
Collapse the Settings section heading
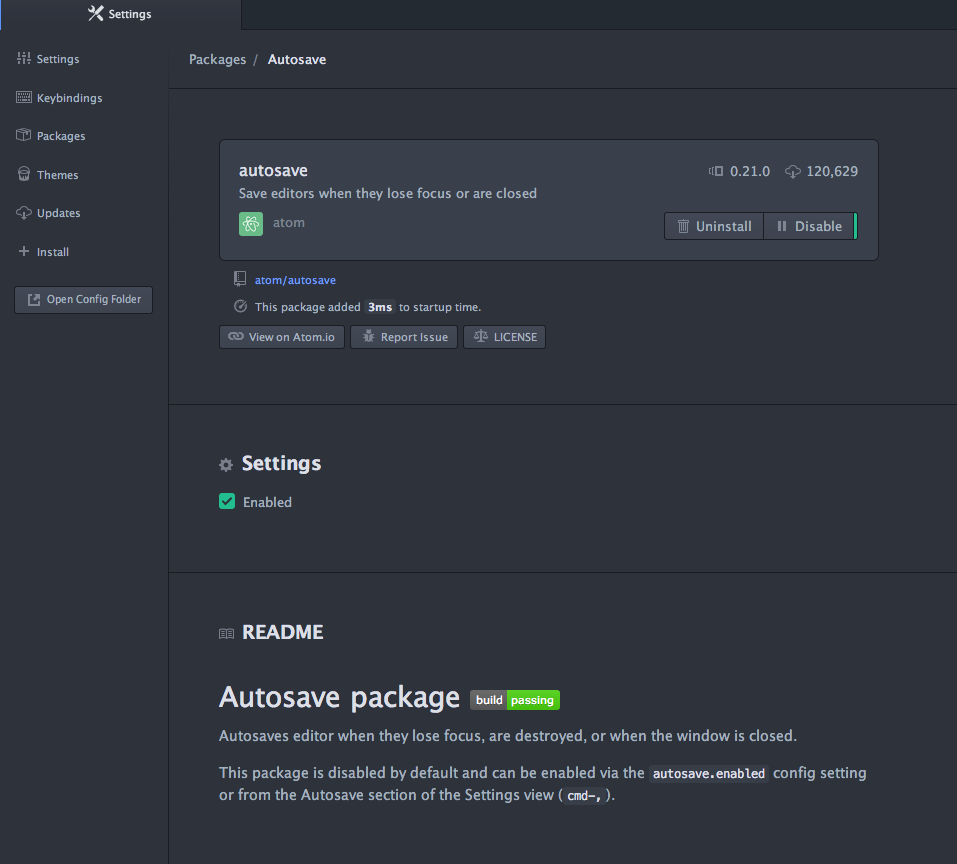click(281, 463)
